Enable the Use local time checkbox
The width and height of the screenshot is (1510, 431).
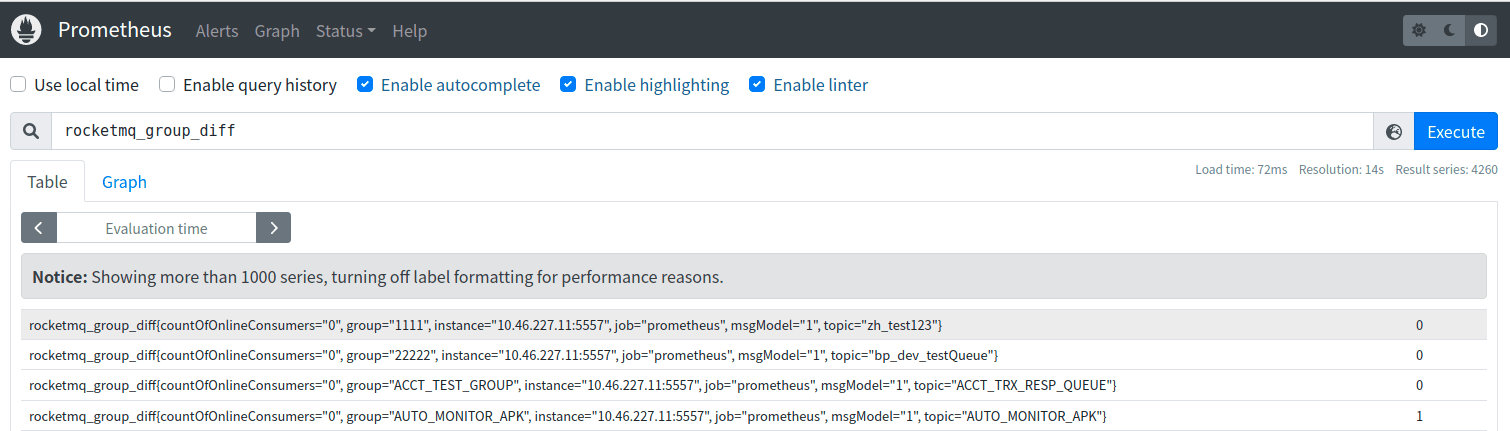[18, 85]
